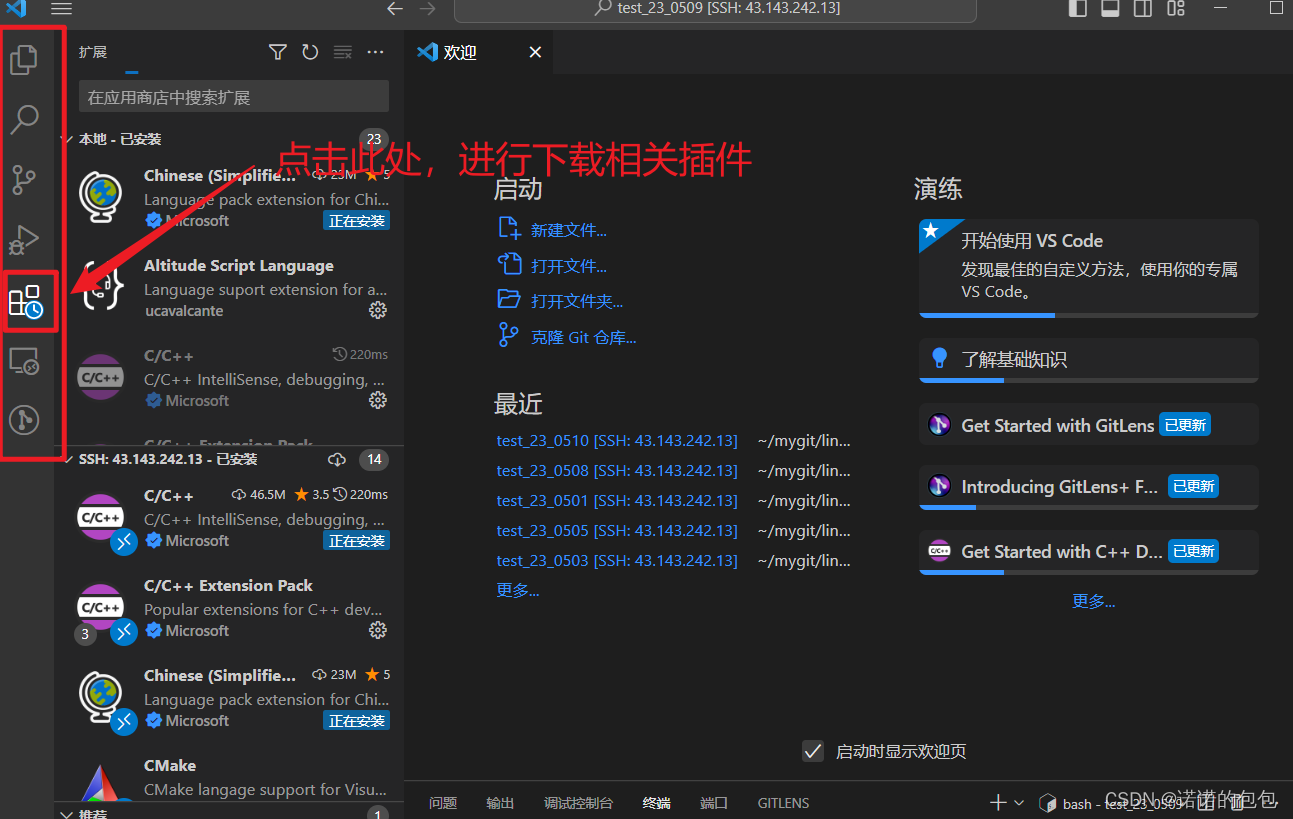Open recent test_23_0510 SSH workspace
The height and width of the screenshot is (819, 1293).
pos(617,440)
